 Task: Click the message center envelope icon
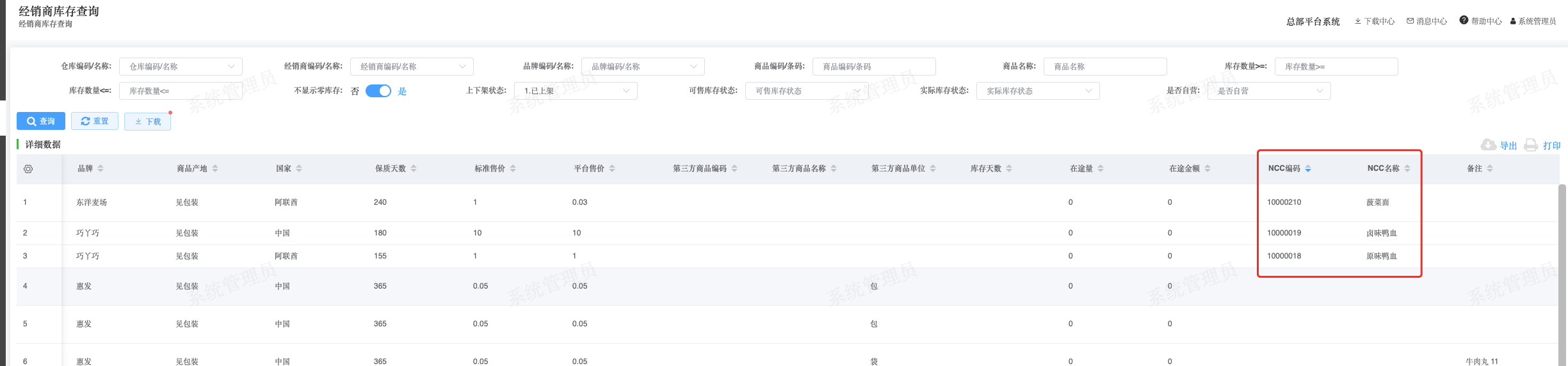click(x=1410, y=21)
